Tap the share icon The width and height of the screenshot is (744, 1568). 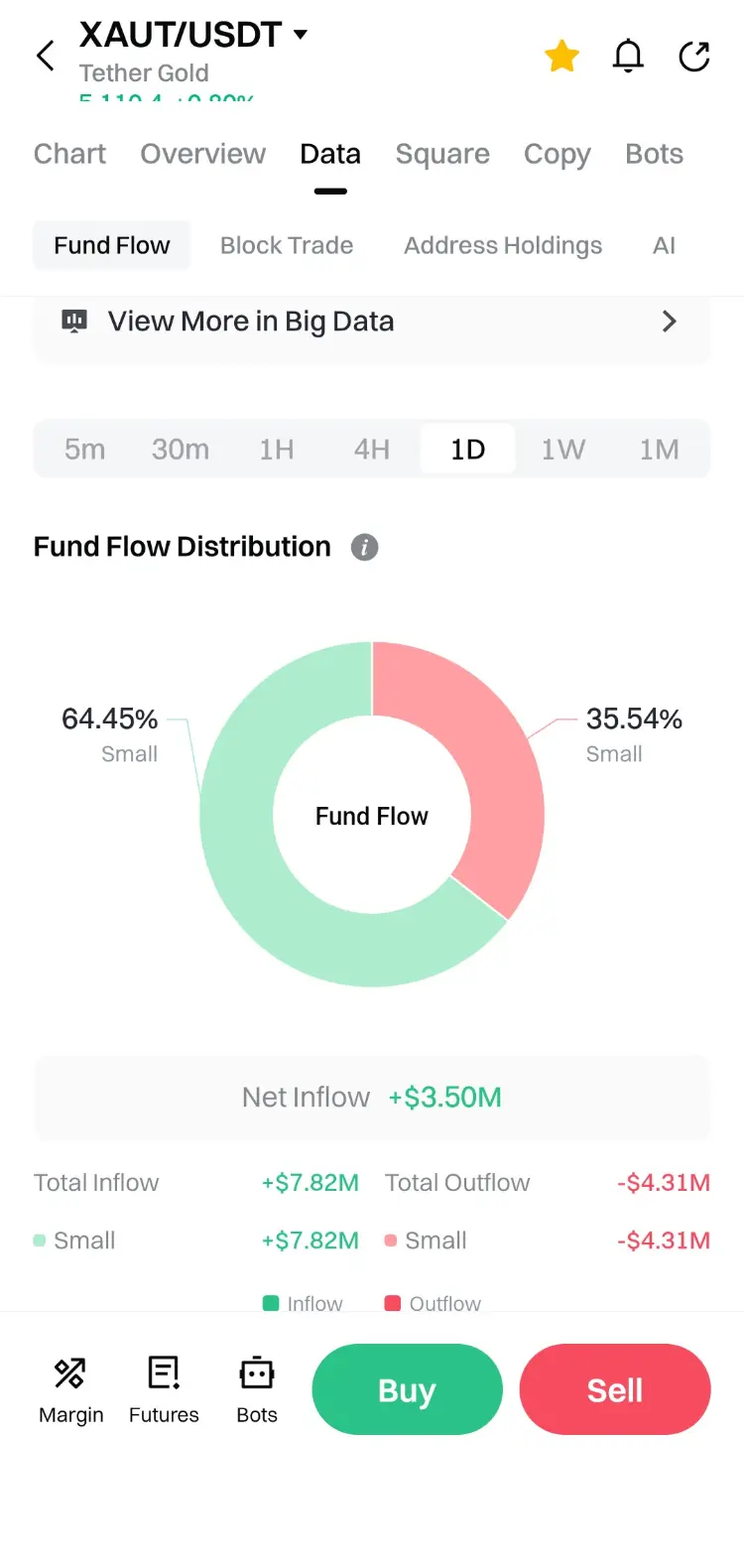point(694,57)
